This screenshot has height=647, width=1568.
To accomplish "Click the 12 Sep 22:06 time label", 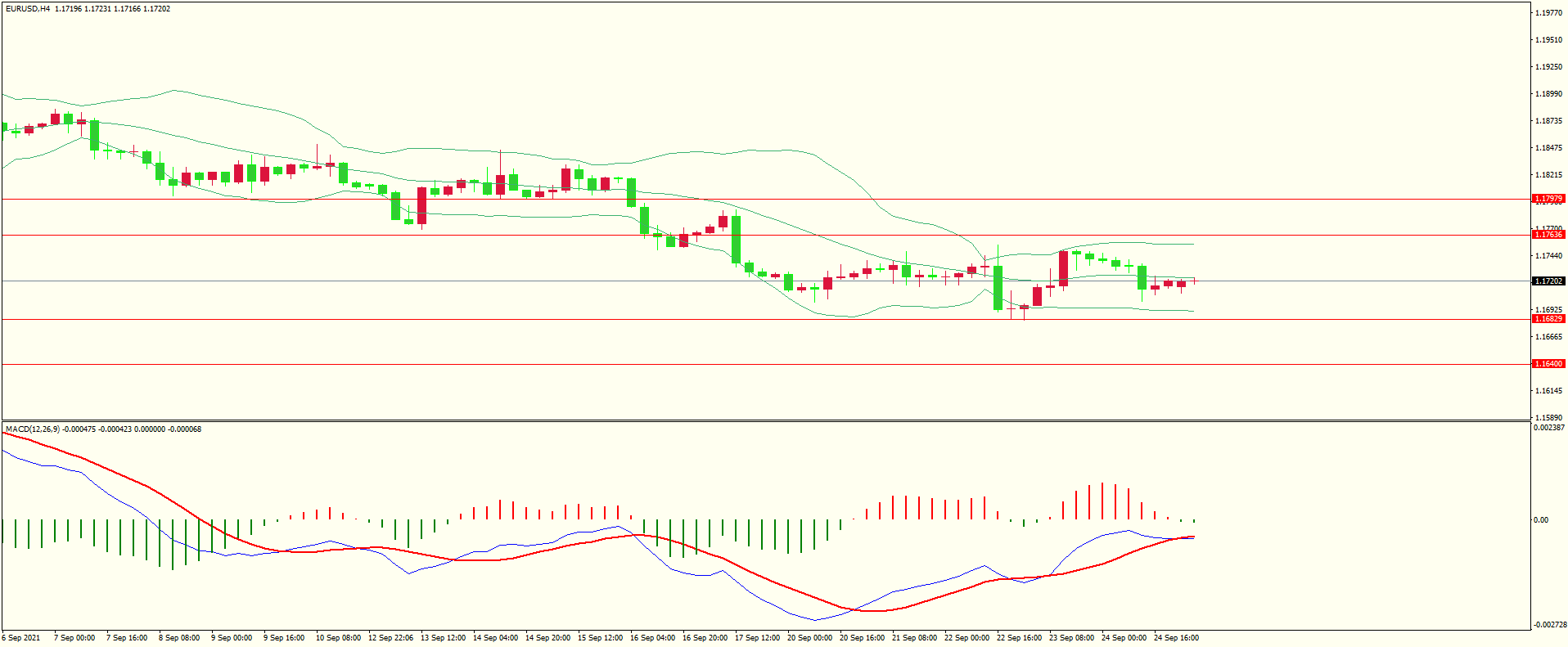I will pos(390,638).
